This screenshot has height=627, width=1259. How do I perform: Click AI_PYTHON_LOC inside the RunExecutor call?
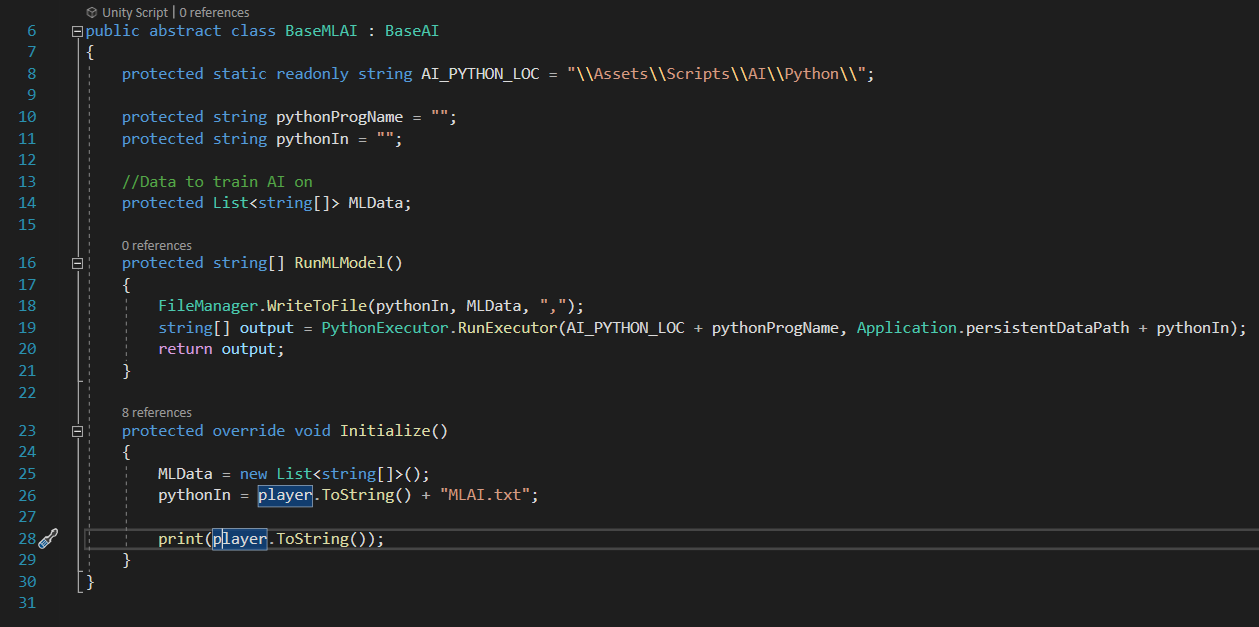coord(626,328)
